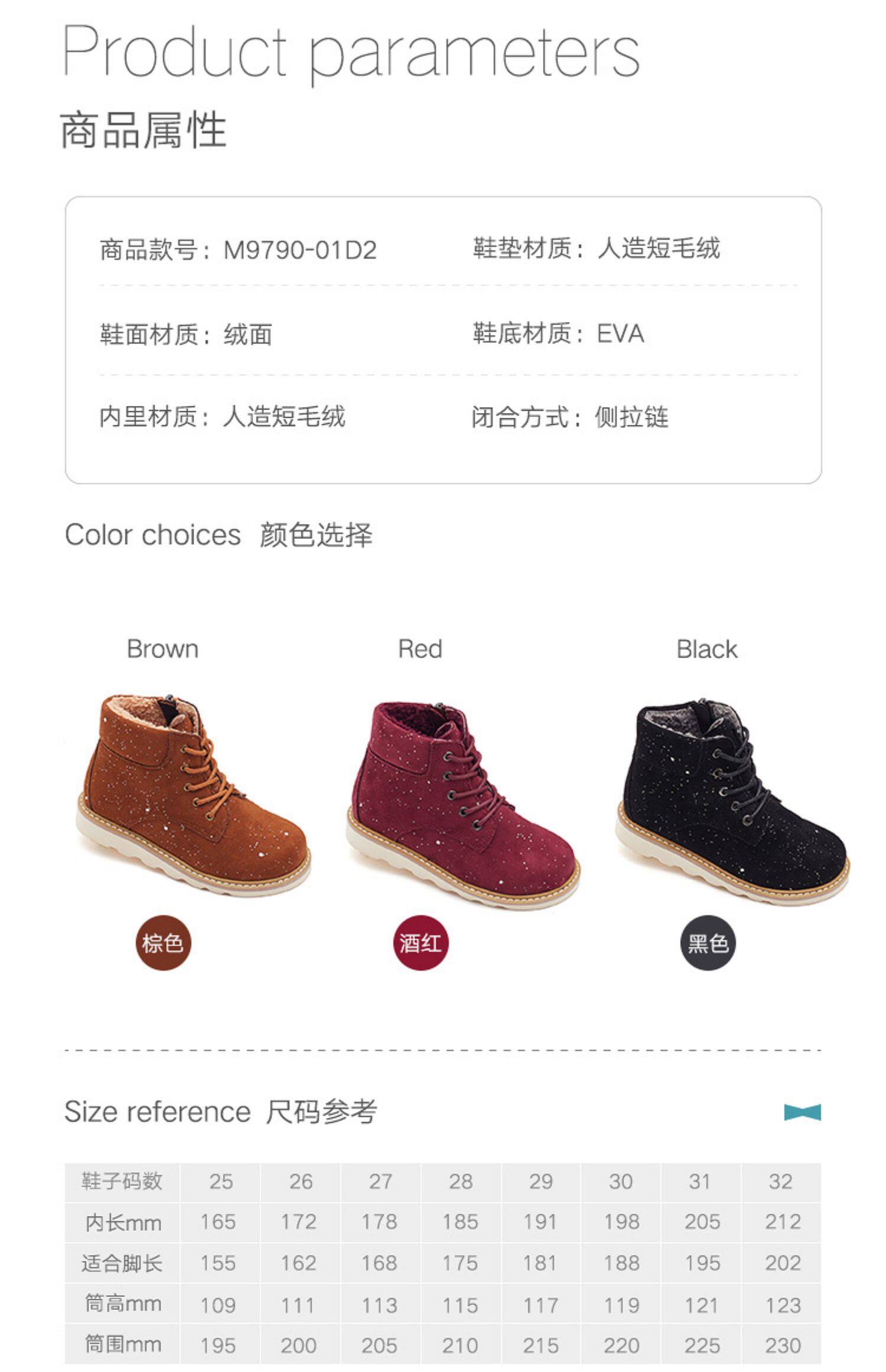Click the product model number M9790-01D2

(300, 250)
